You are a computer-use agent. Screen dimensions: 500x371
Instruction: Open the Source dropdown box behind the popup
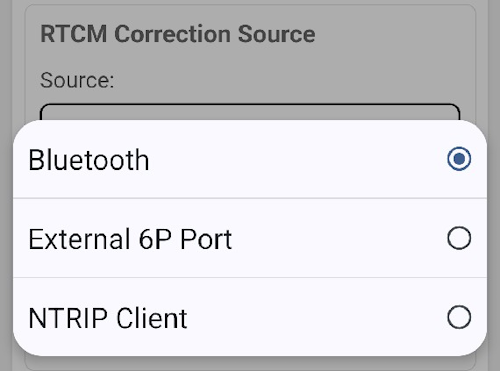[250, 112]
